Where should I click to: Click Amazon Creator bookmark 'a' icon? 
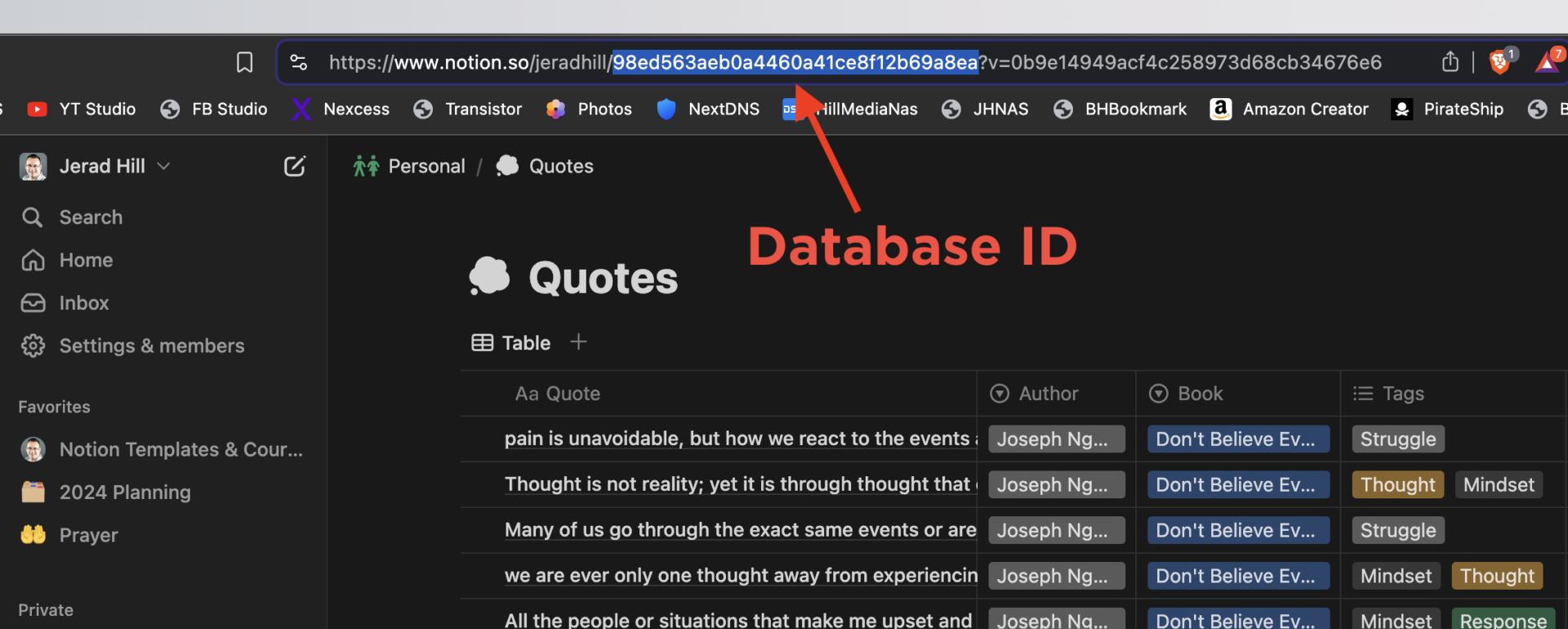(x=1221, y=109)
